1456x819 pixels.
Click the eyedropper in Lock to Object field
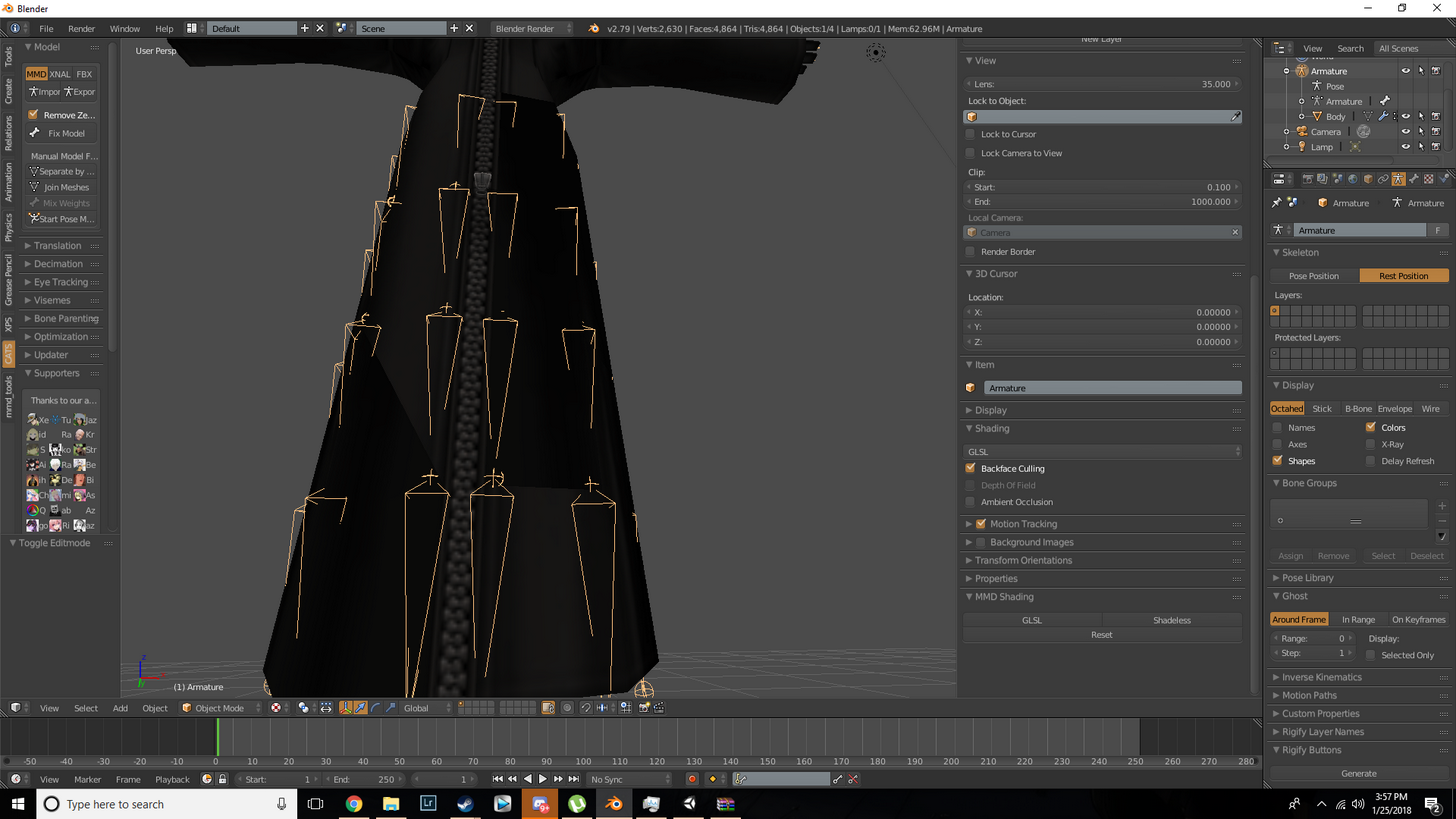[x=1235, y=117]
